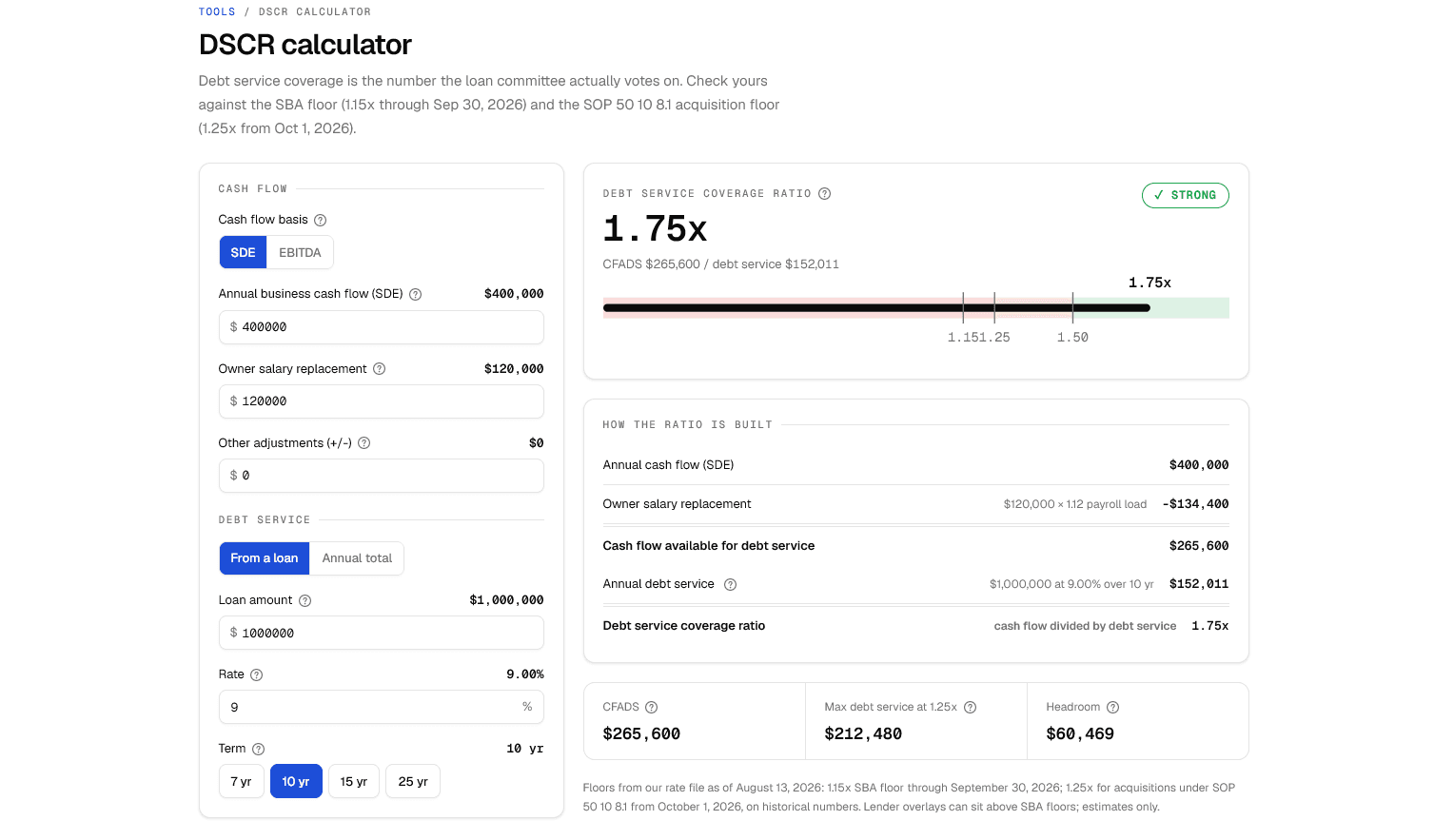Click the DSCR coverage gauge bar
This screenshot has width=1434, height=840.
[x=916, y=307]
